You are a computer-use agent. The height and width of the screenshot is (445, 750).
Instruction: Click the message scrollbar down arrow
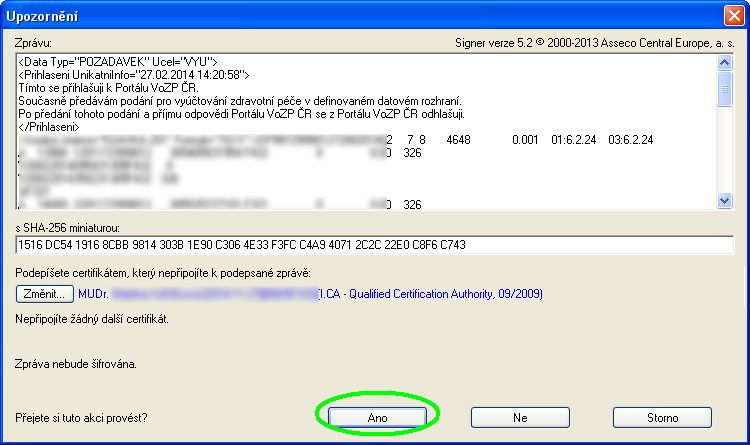(x=725, y=202)
